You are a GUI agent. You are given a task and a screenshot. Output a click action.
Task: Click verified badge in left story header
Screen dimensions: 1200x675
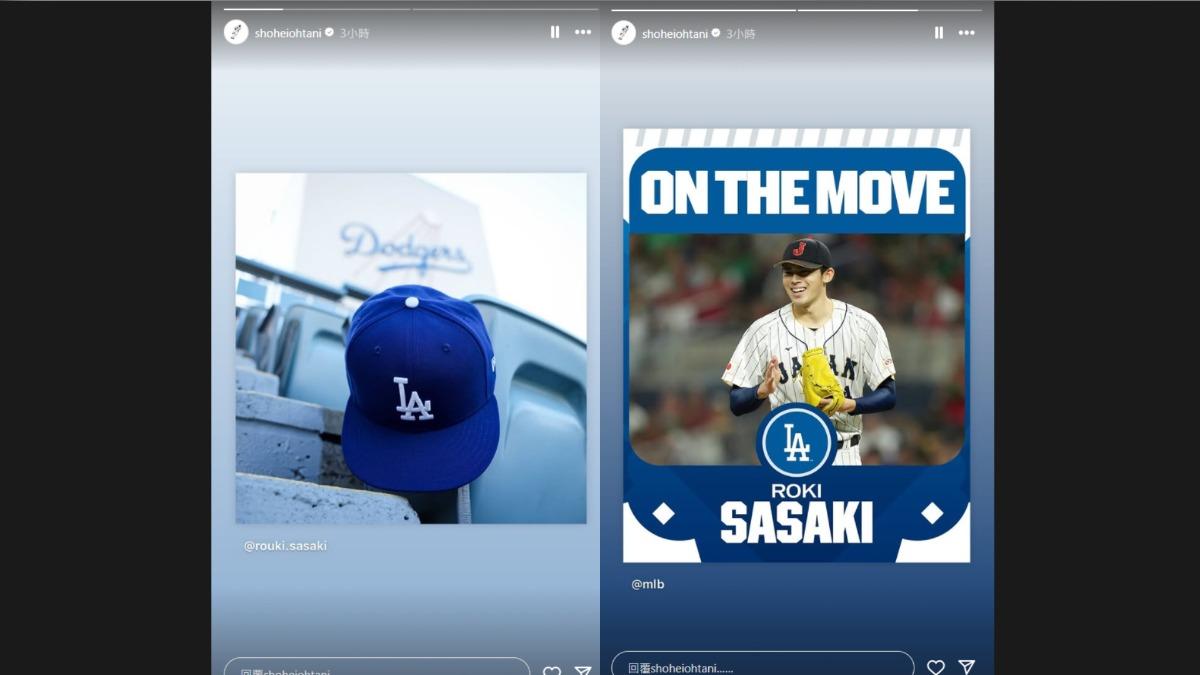tap(330, 33)
